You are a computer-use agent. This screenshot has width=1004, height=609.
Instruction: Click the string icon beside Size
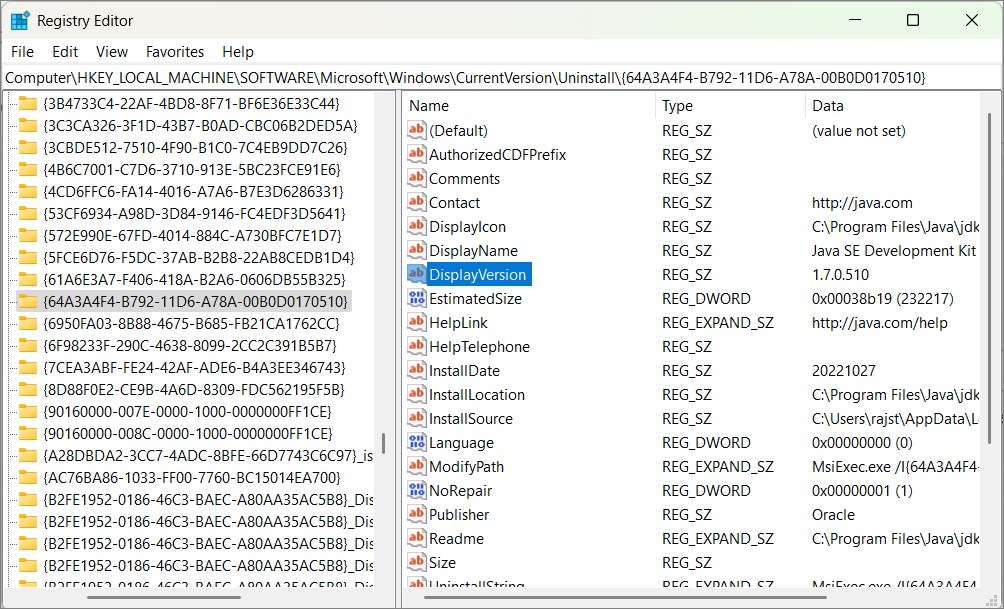[417, 563]
